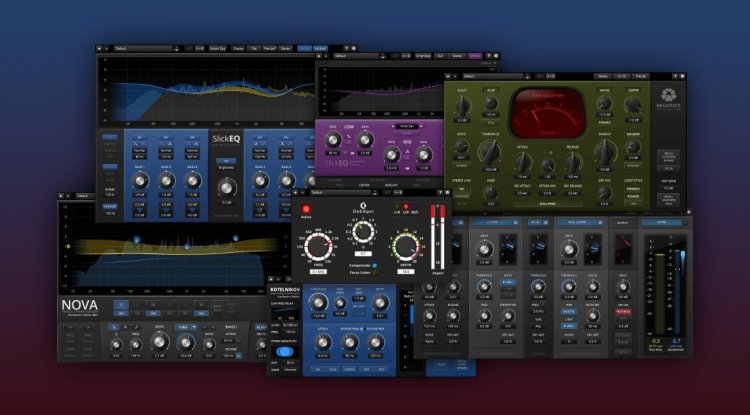Open the Smart Ops menu in blue SlickEQ toolbar
The width and height of the screenshot is (750, 415).
pyautogui.click(x=218, y=48)
